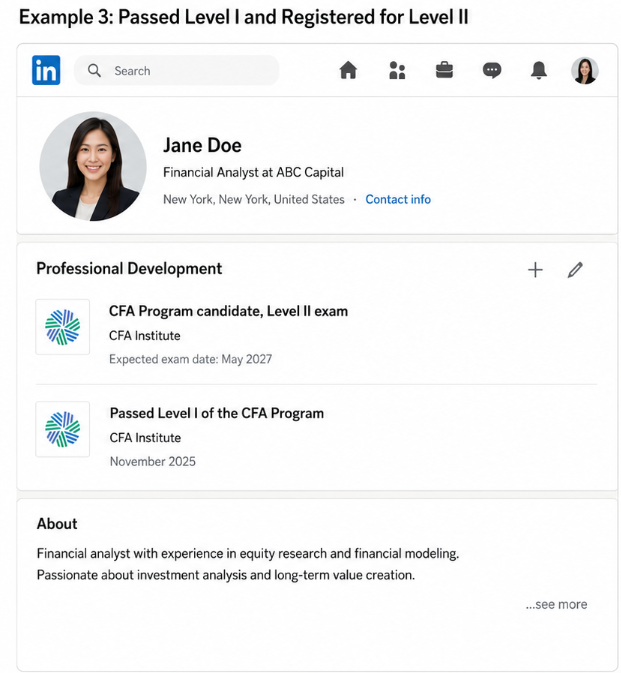The height and width of the screenshot is (673, 621).
Task: Add entry with plus icon
Action: pos(535,270)
